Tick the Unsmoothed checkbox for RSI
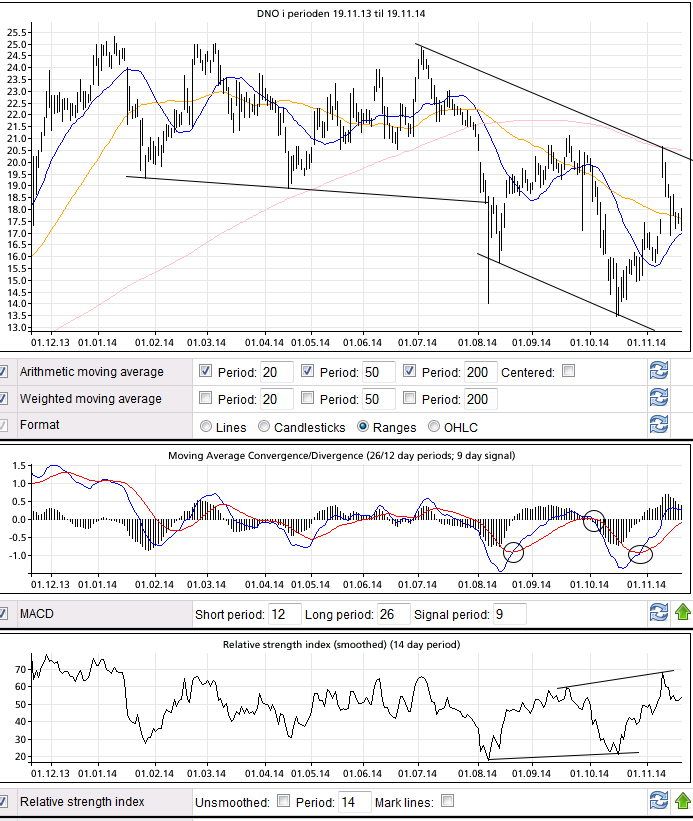Screen dimensions: 693x821 (x=283, y=801)
